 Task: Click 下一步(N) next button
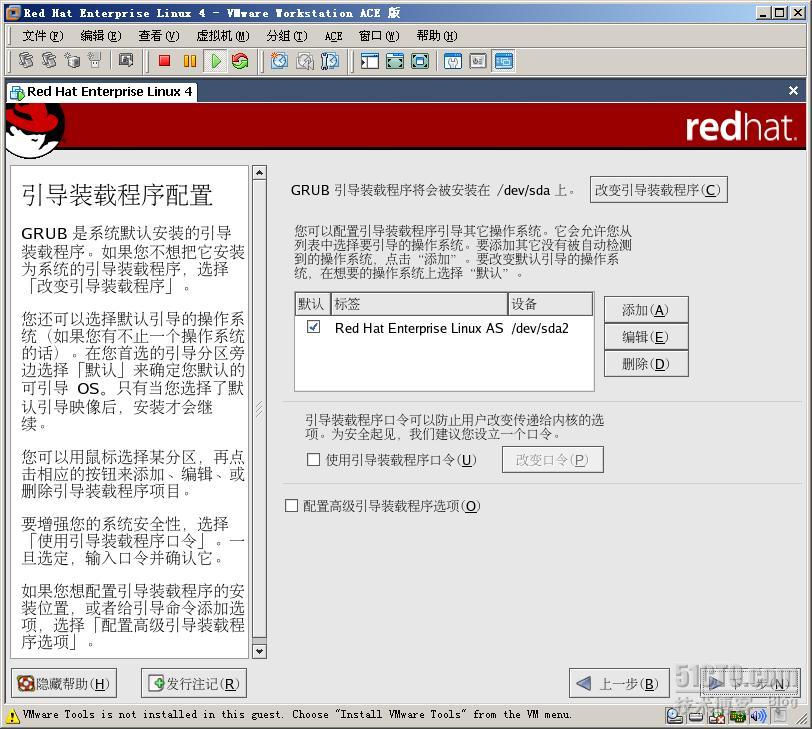click(749, 683)
